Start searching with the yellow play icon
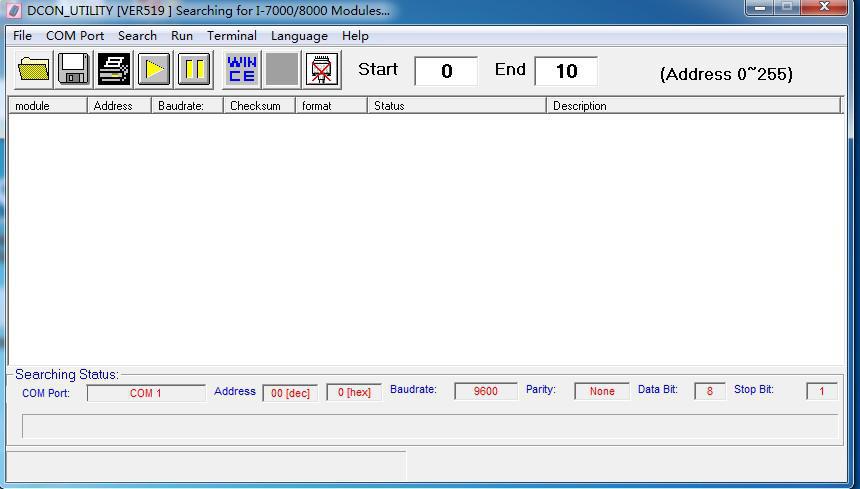 pos(154,70)
